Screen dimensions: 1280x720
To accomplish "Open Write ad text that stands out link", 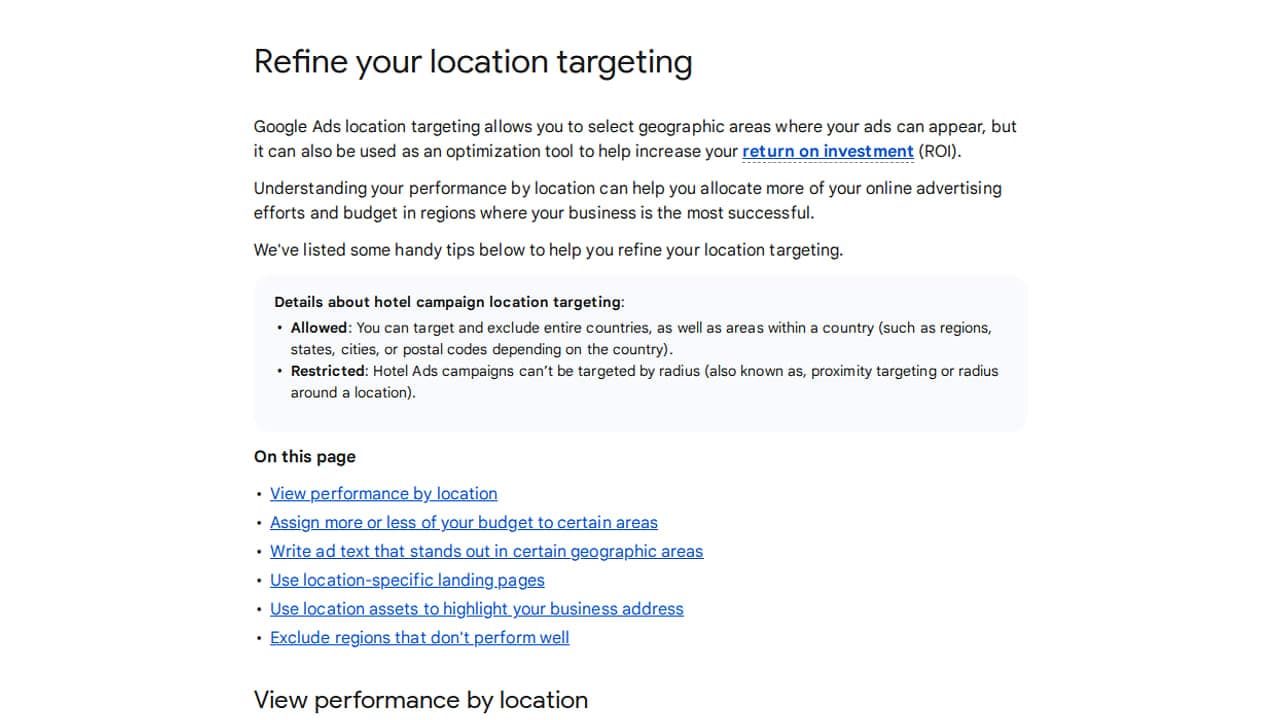I will (487, 551).
